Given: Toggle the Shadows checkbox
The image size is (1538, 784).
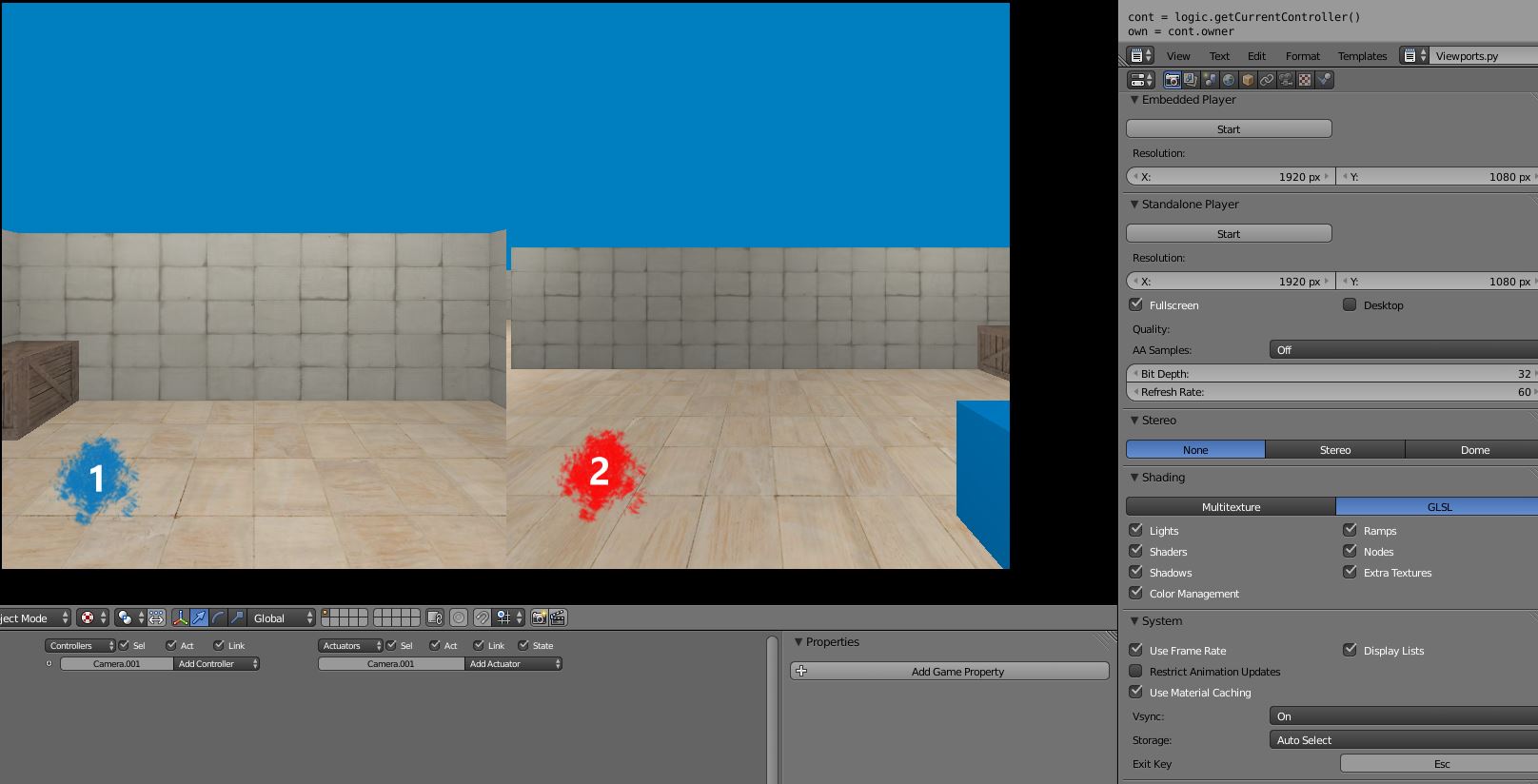Looking at the screenshot, I should pyautogui.click(x=1135, y=572).
